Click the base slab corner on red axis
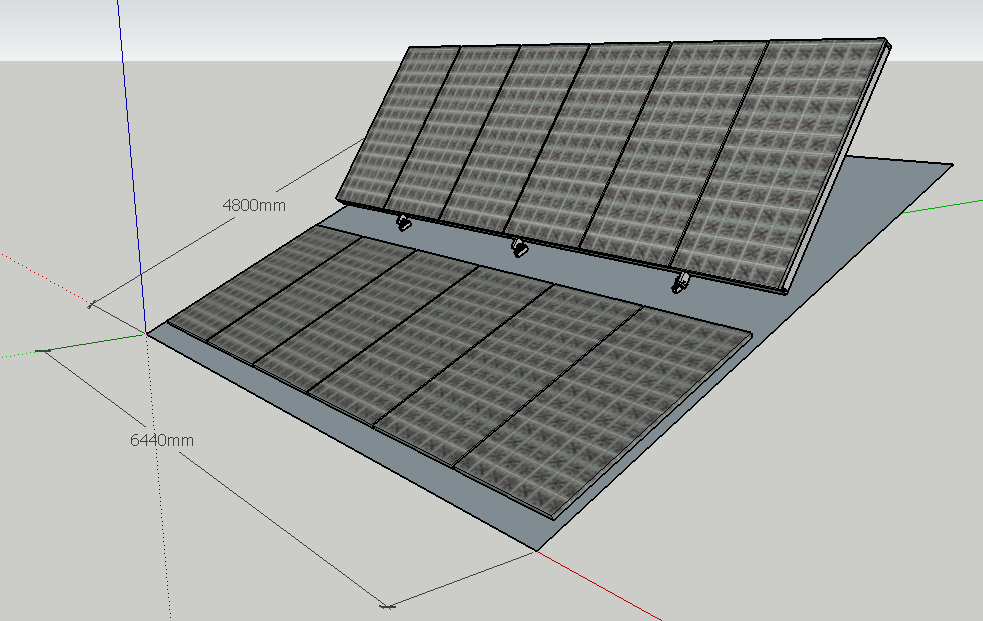 pos(536,549)
